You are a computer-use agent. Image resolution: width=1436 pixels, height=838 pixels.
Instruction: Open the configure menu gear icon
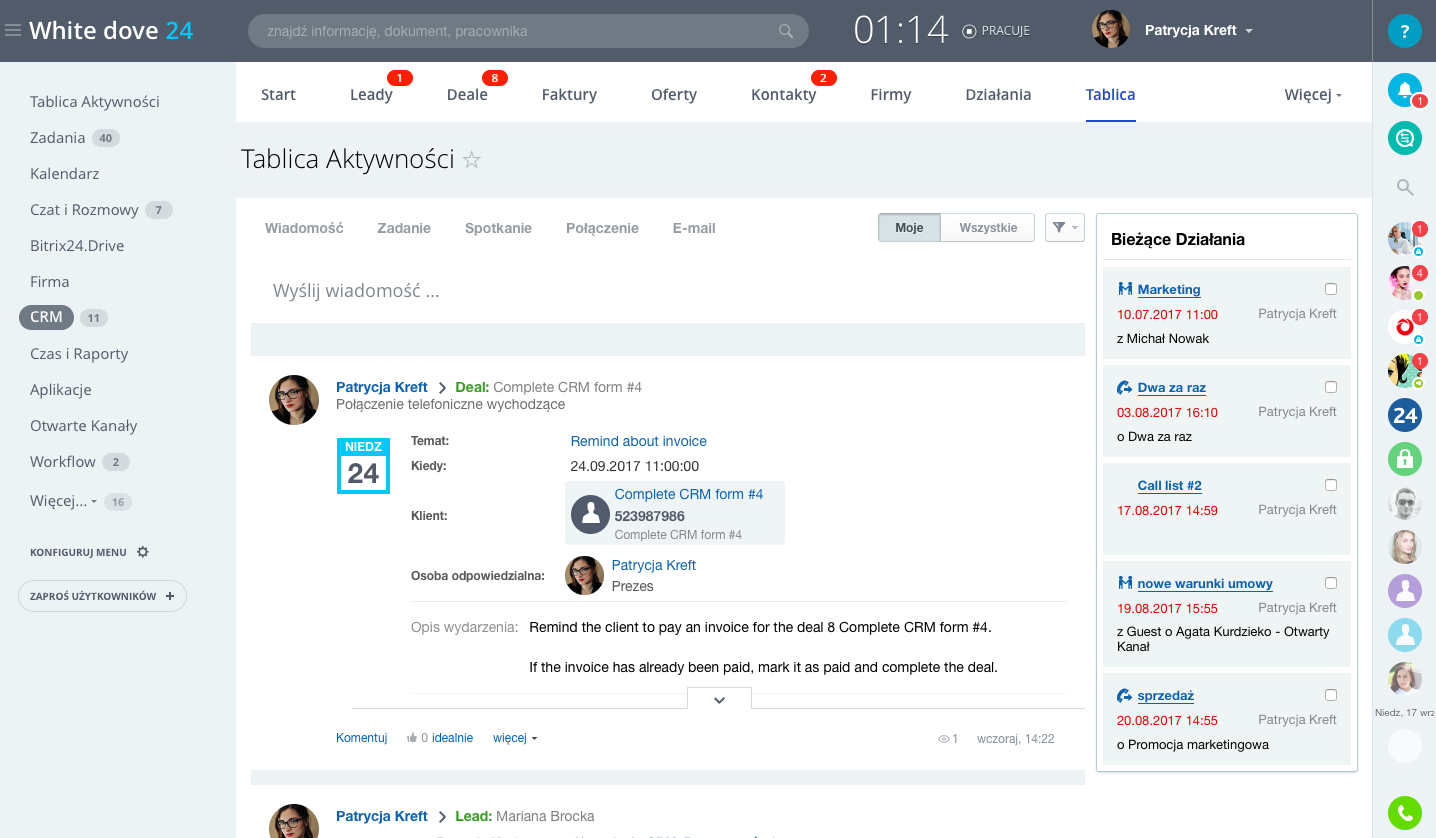point(143,552)
